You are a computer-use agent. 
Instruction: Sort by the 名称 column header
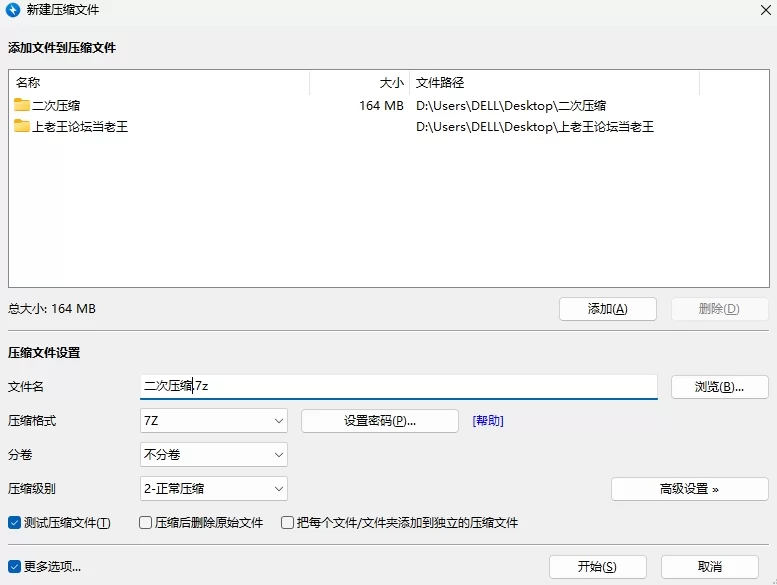160,83
